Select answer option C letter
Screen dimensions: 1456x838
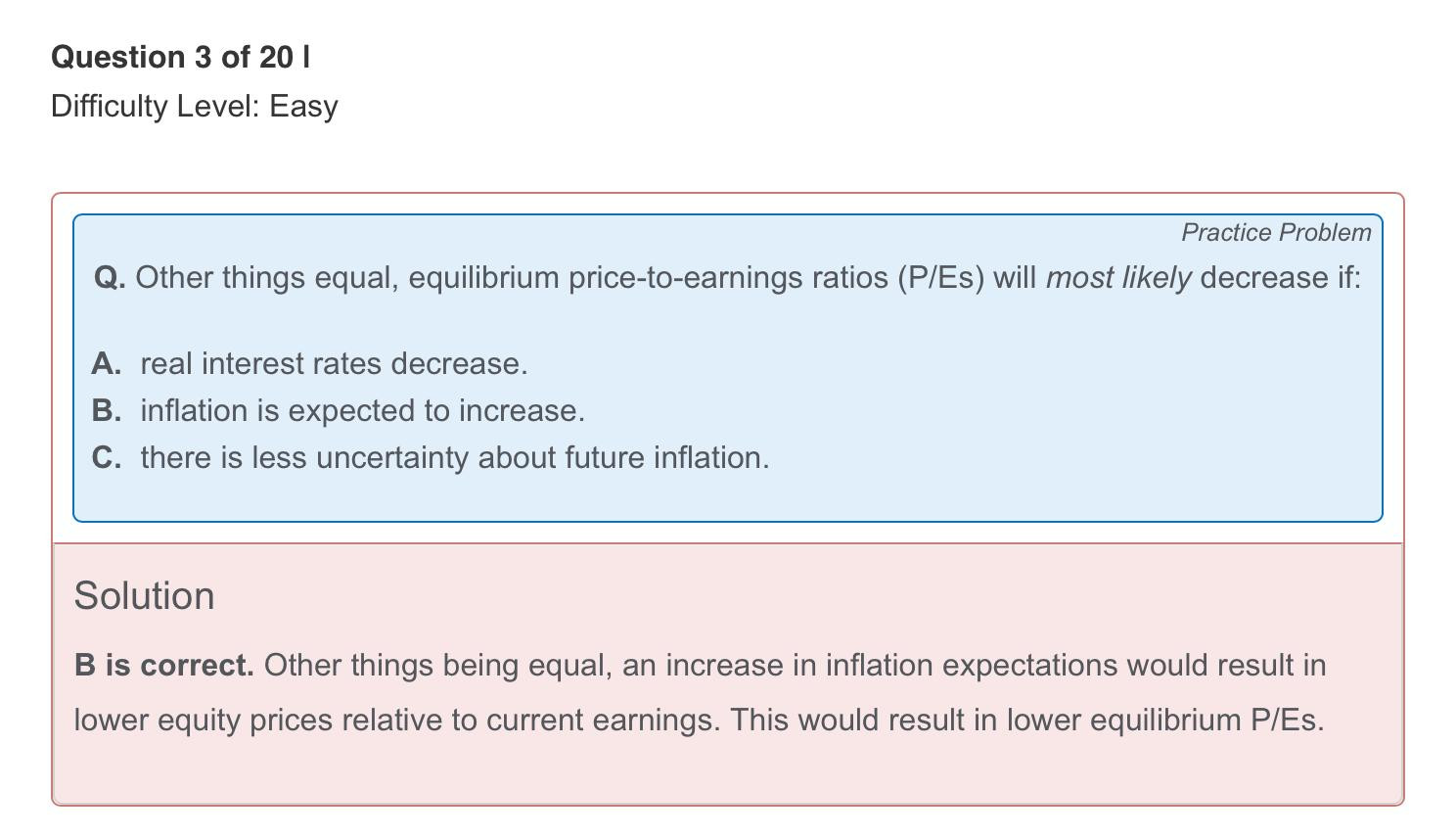(x=107, y=457)
